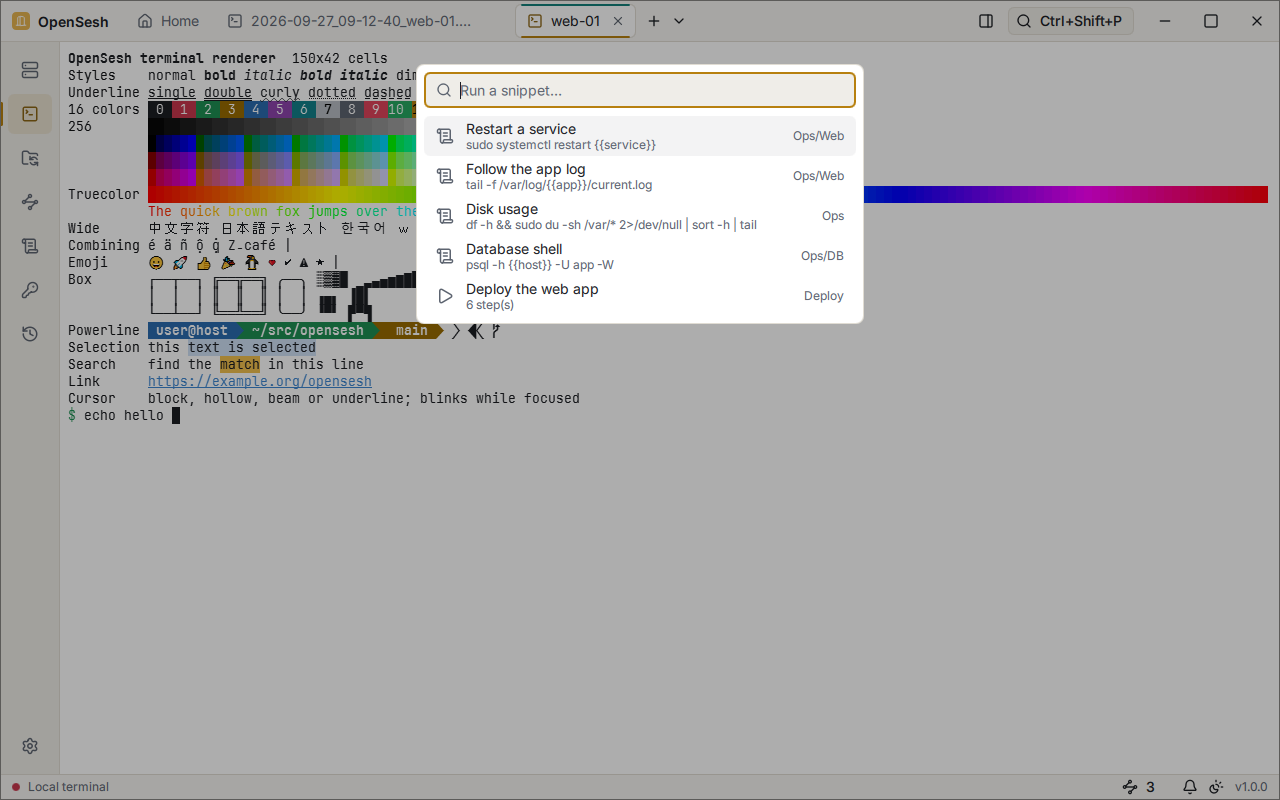Open the new-tab dropdown chevron

point(679,21)
